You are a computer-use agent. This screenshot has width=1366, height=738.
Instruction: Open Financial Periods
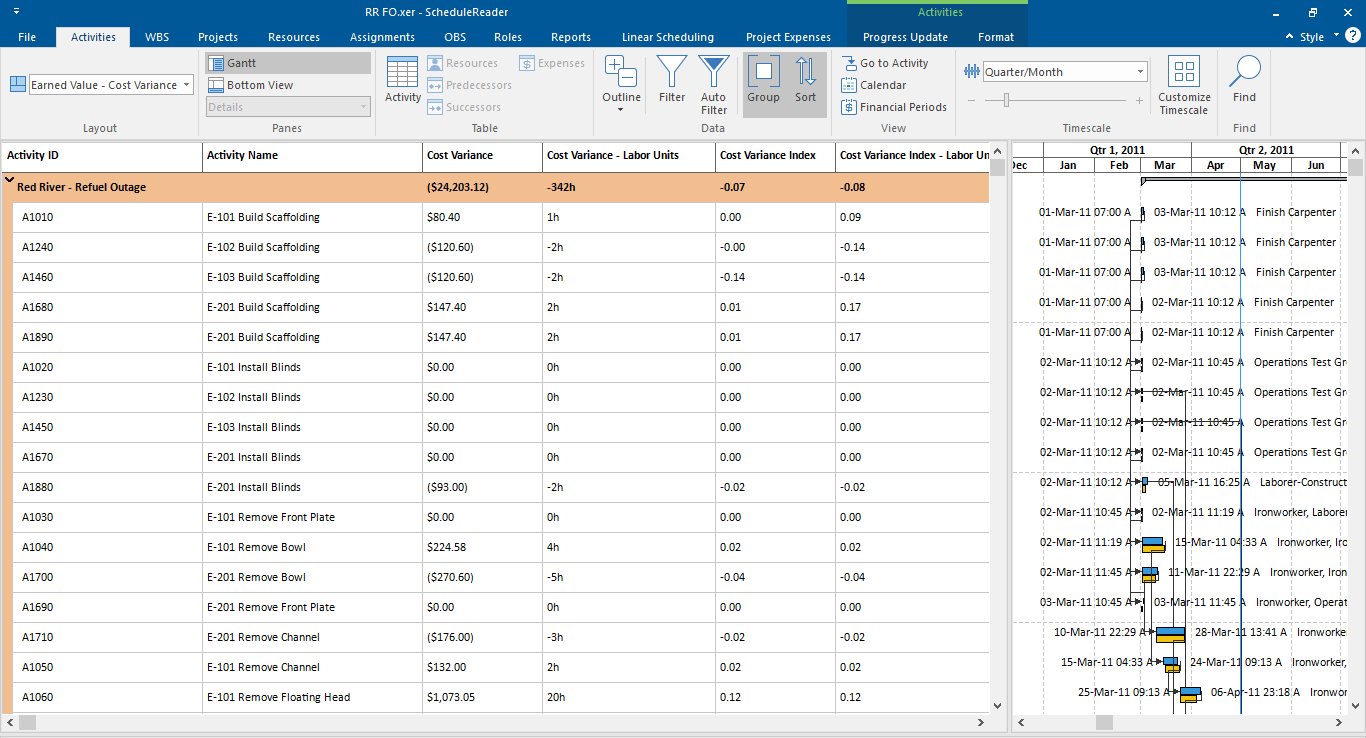893,107
